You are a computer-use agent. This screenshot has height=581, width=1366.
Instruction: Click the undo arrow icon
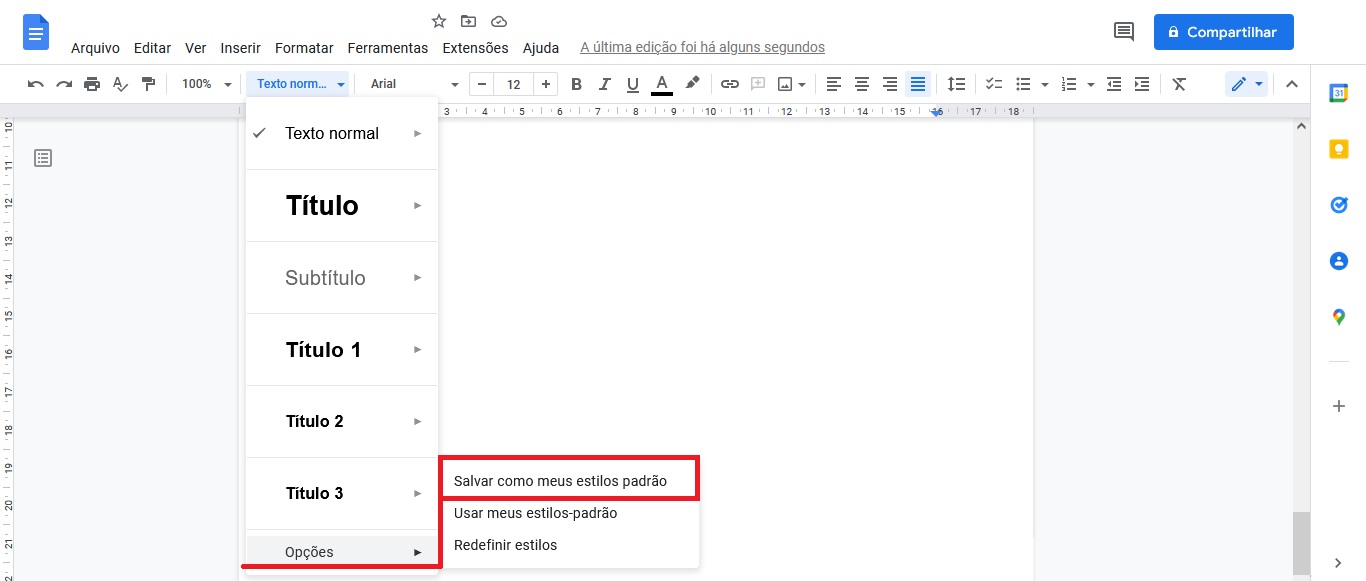[36, 84]
